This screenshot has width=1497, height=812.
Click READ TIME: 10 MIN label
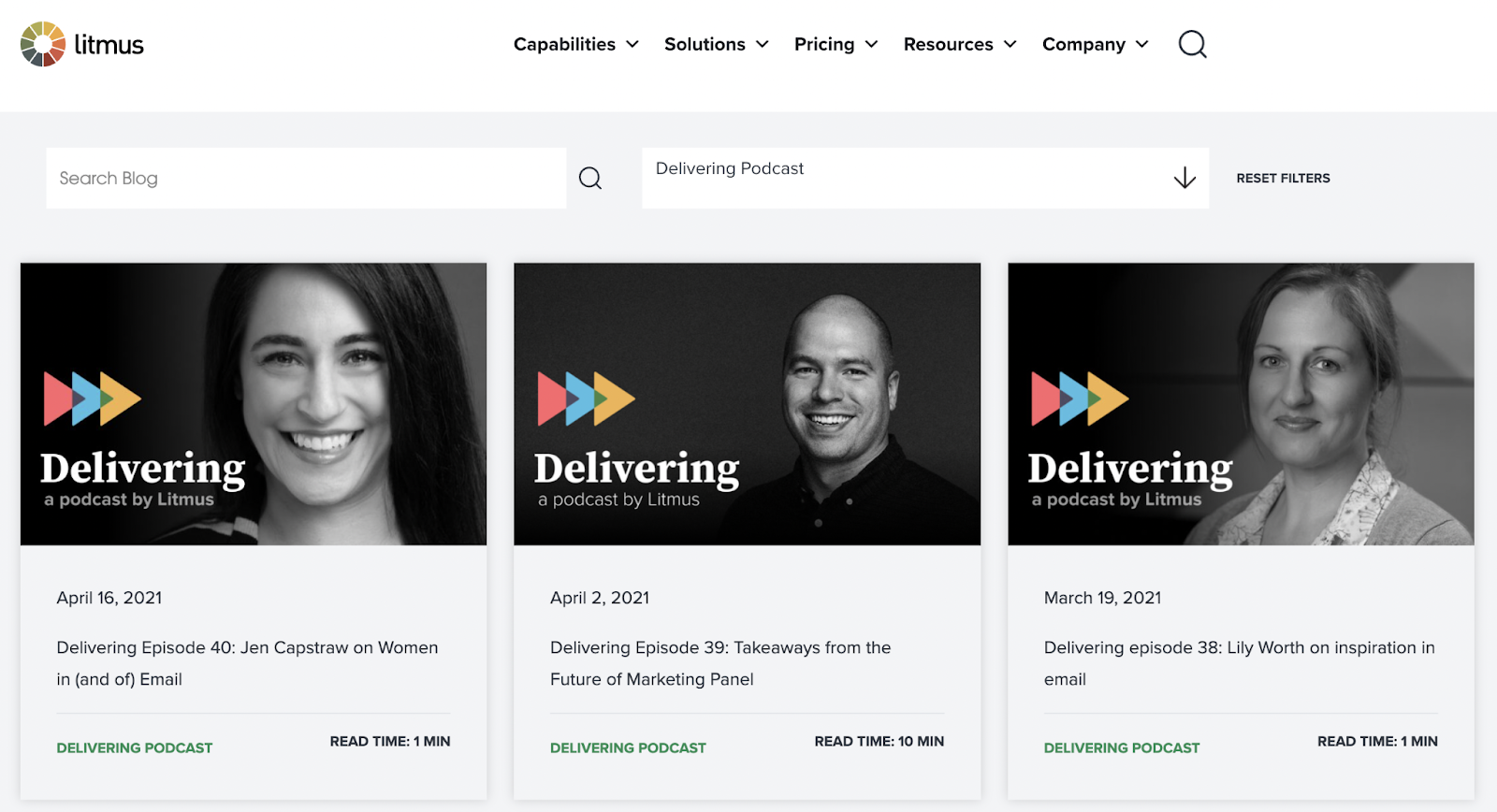tap(879, 741)
